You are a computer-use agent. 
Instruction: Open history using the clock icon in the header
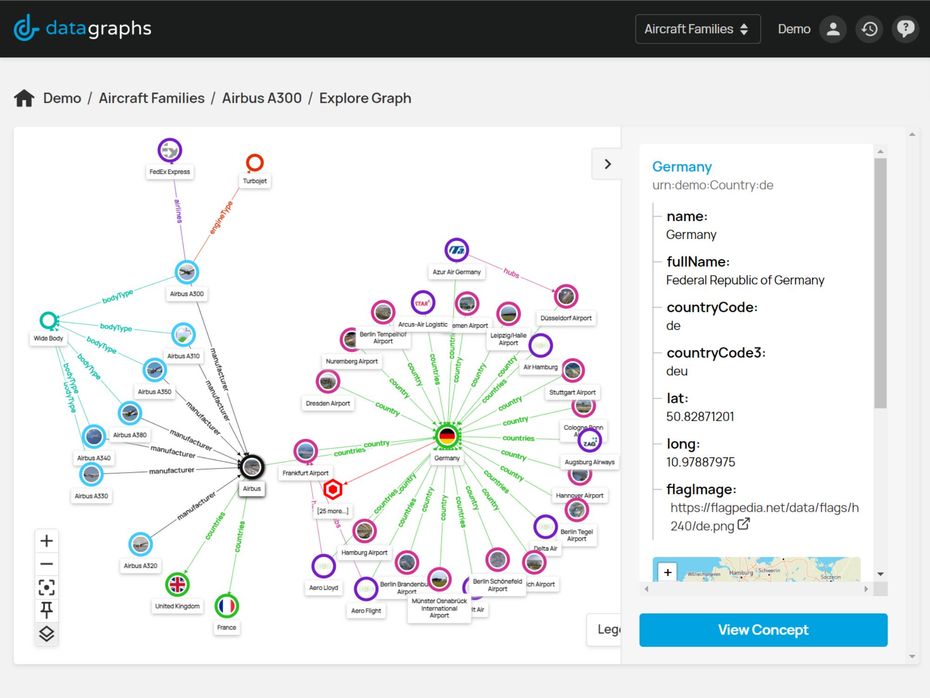[x=869, y=29]
